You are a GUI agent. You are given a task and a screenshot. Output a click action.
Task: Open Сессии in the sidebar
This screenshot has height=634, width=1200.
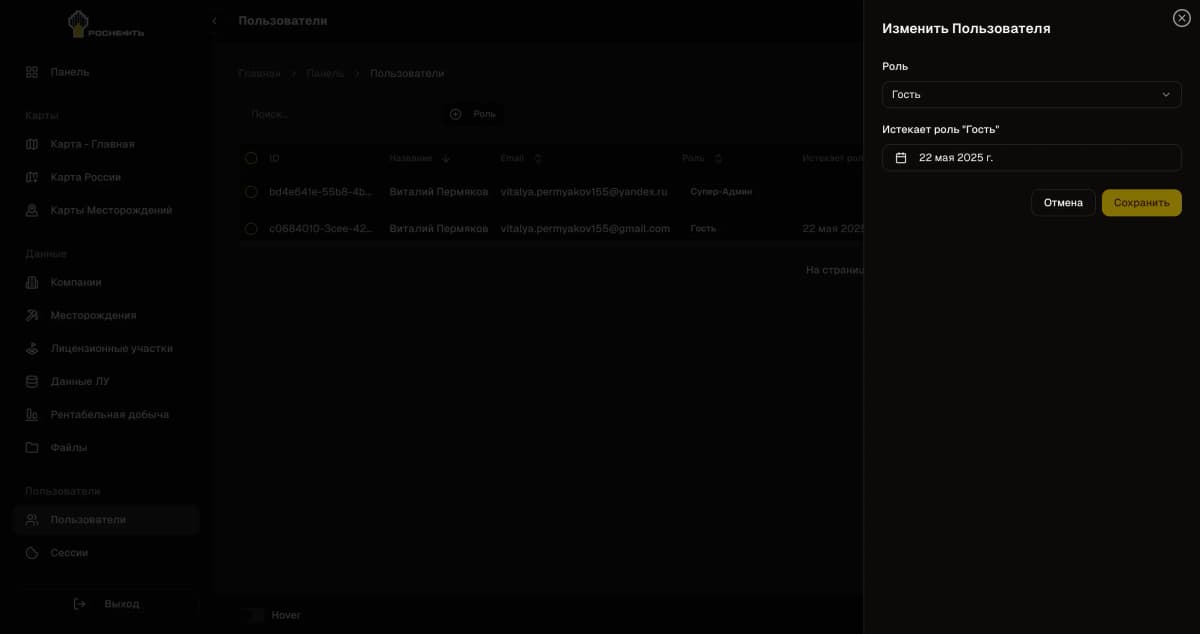click(x=69, y=553)
